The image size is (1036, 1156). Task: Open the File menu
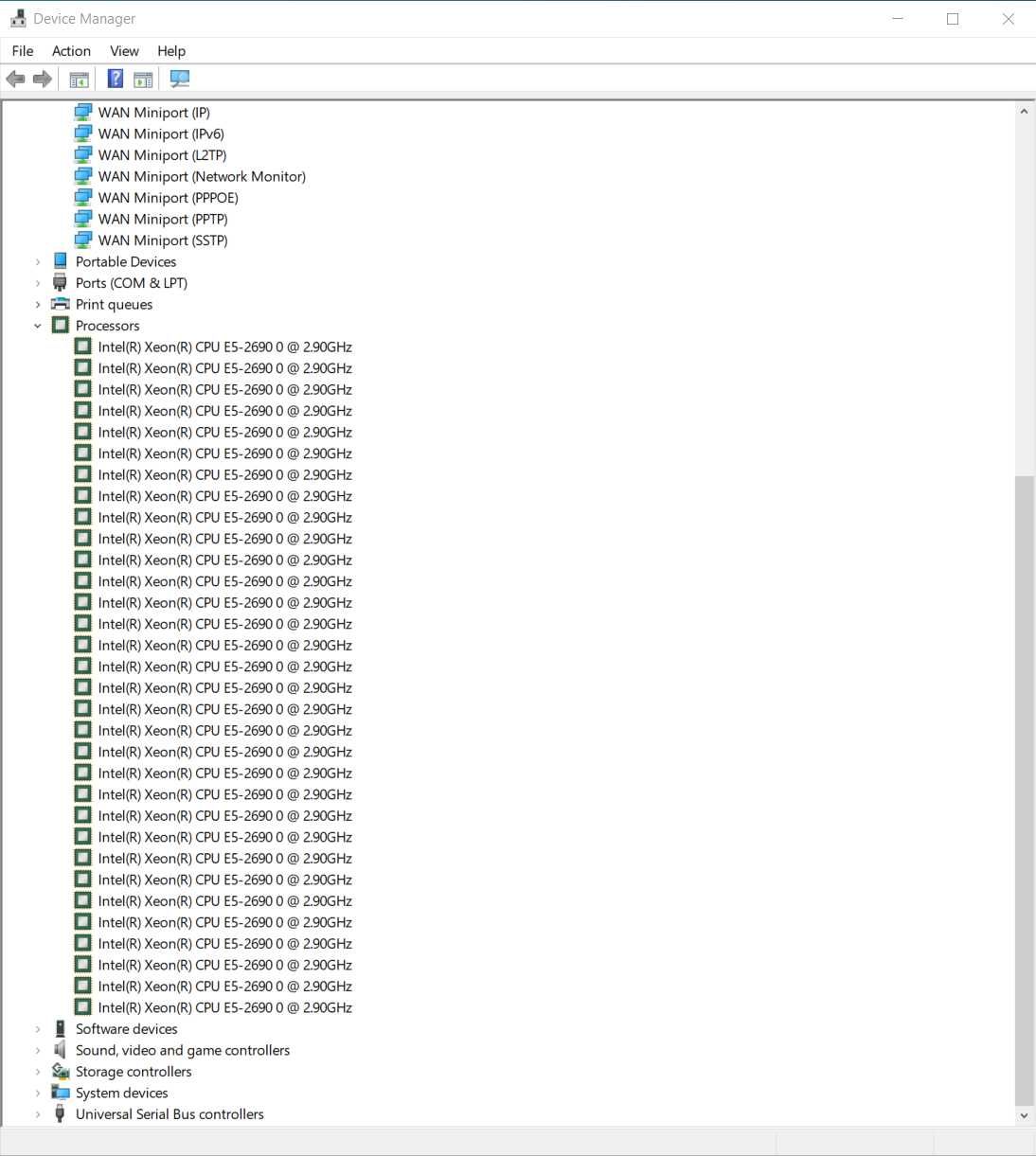coord(23,51)
